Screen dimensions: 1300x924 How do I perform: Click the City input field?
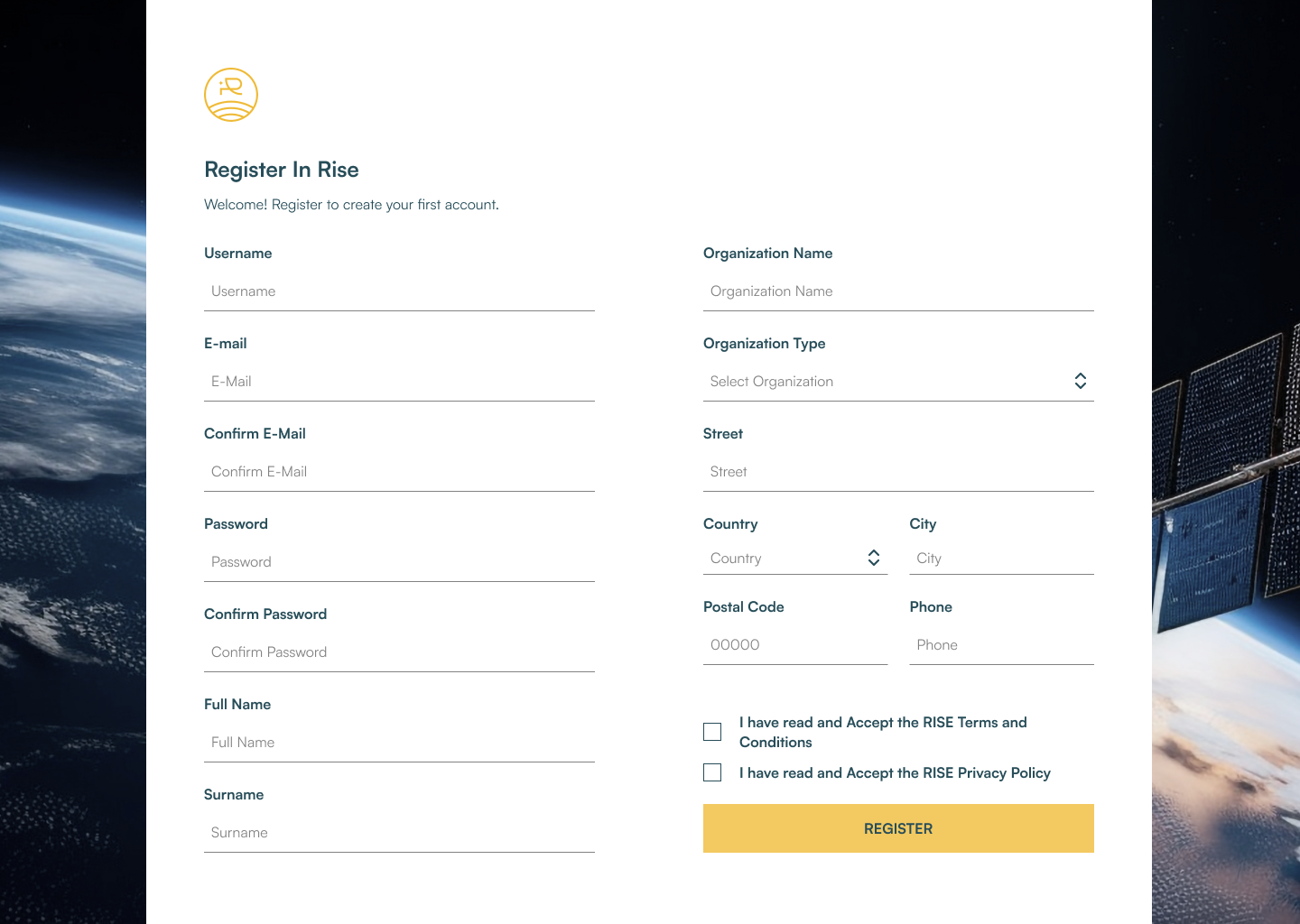coord(1001,559)
